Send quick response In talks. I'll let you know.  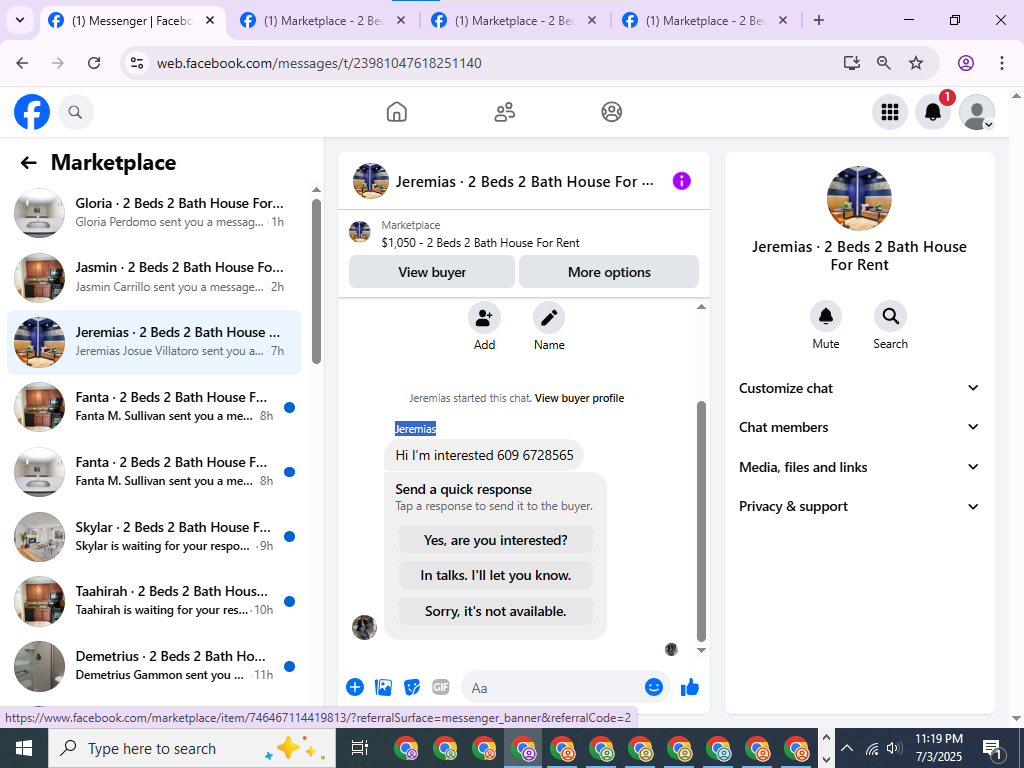coord(496,575)
